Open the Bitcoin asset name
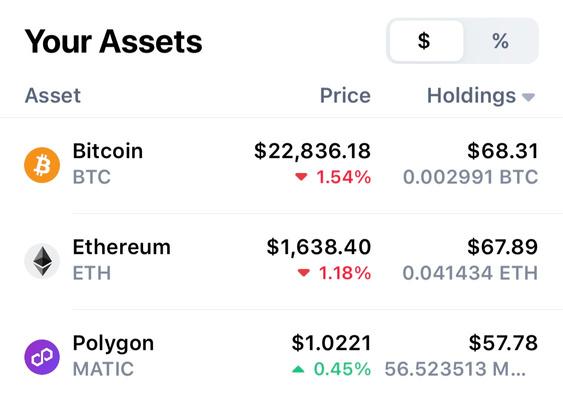 click(x=108, y=151)
